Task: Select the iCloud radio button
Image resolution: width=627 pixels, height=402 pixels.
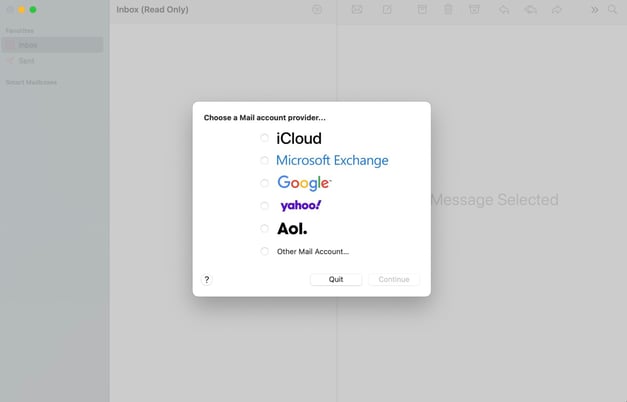Action: tap(264, 138)
